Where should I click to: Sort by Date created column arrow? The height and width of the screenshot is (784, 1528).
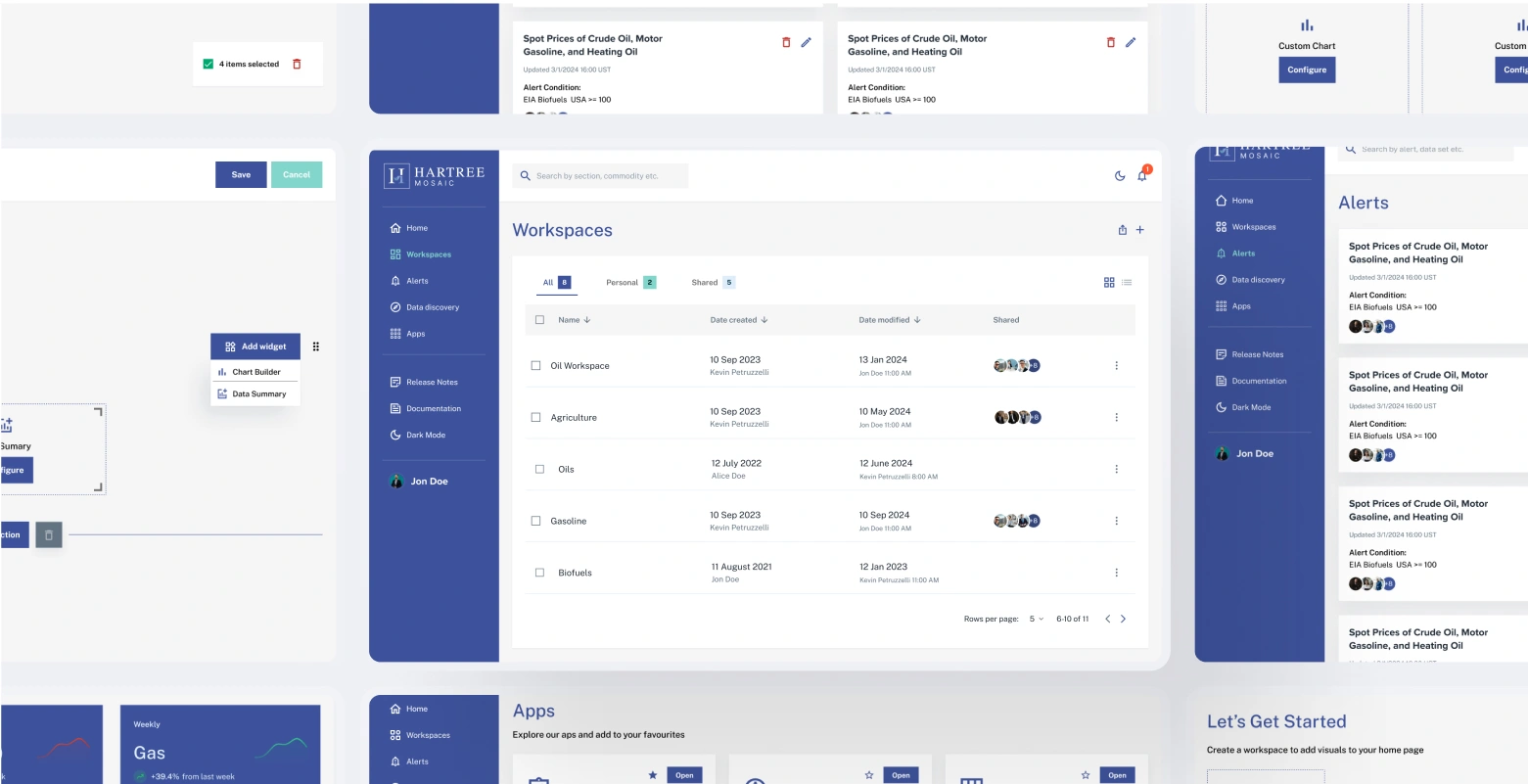click(x=764, y=320)
